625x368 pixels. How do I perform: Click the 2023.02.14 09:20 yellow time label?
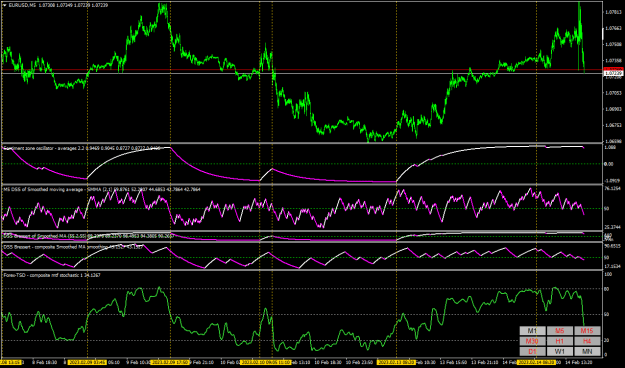pos(537,362)
